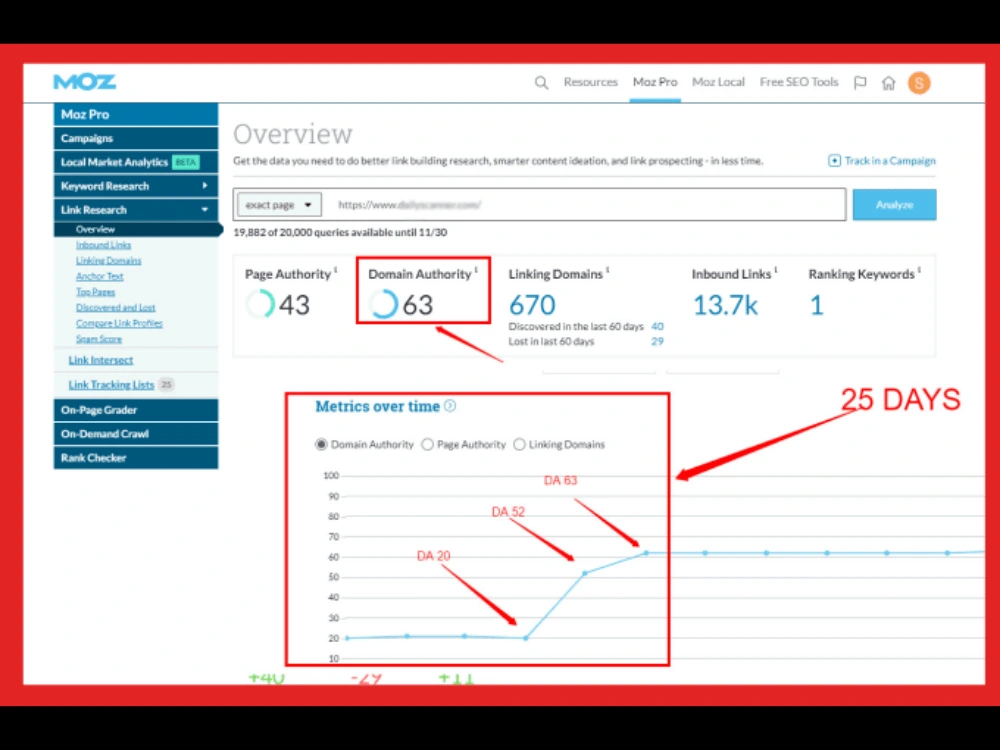The width and height of the screenshot is (1000, 750).
Task: Select the Linking Domains radio button
Action: pyautogui.click(x=519, y=445)
